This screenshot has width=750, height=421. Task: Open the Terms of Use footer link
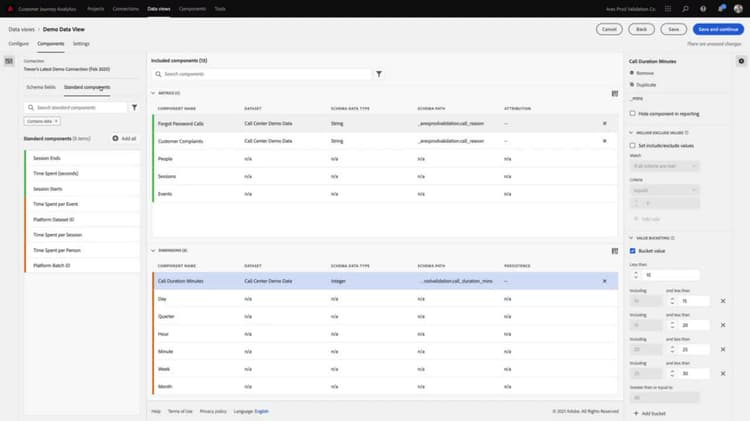click(x=180, y=411)
